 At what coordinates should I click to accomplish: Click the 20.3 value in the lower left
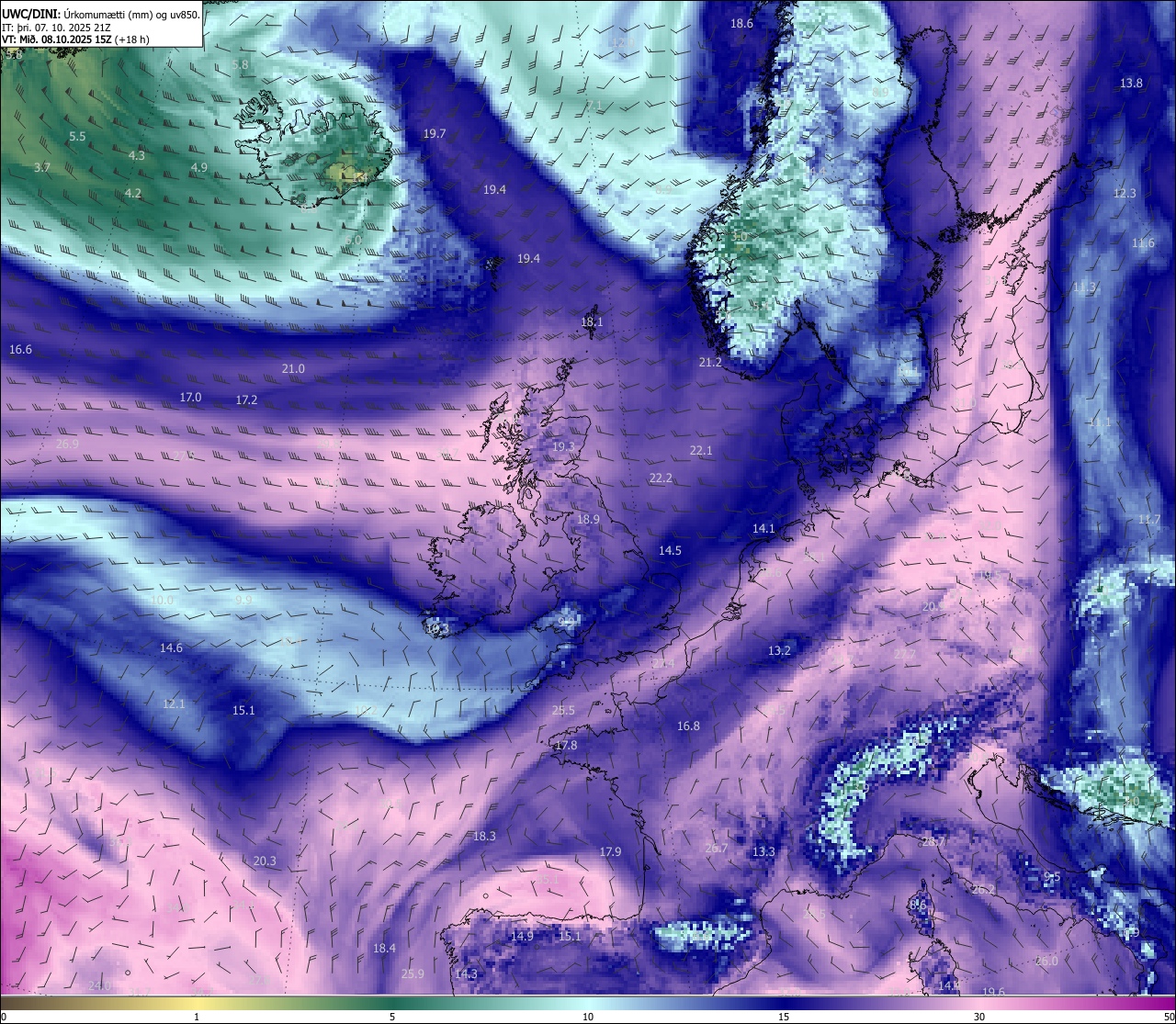coord(265,861)
